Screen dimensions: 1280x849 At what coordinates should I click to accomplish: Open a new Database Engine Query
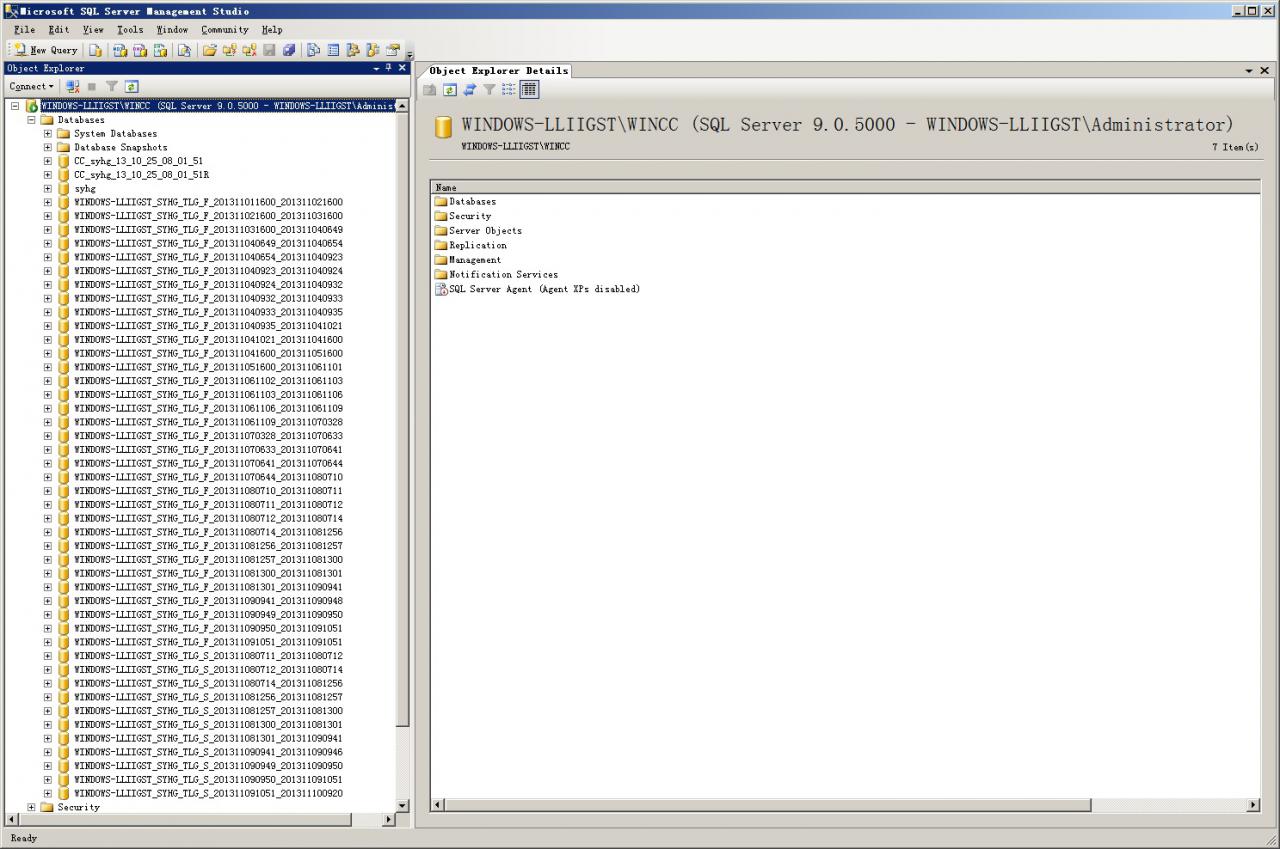(95, 50)
